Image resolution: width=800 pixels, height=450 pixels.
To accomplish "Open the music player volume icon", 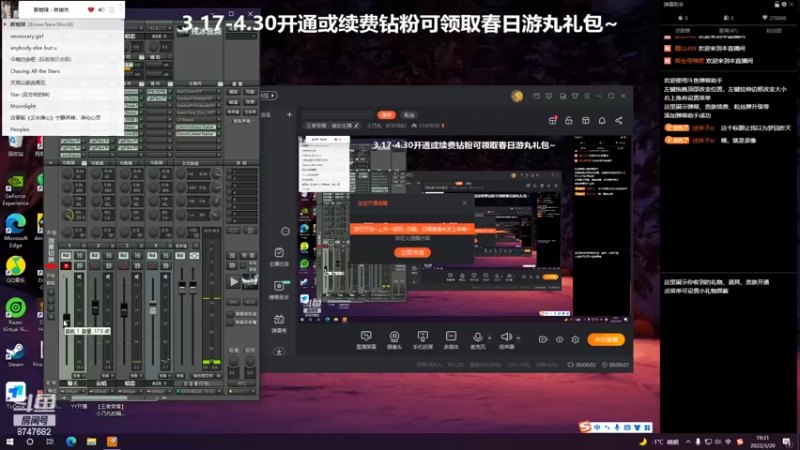I will pyautogui.click(x=101, y=10).
